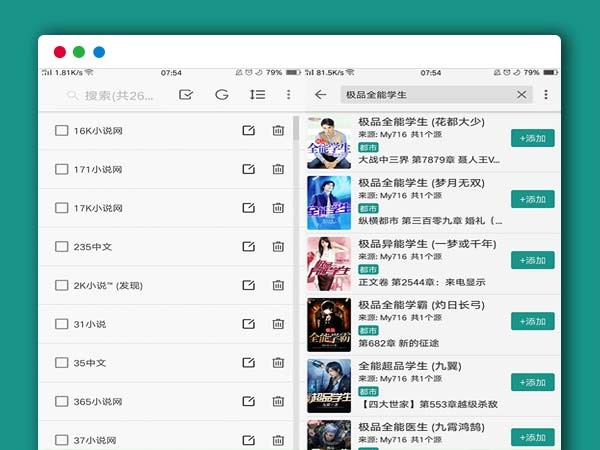Edit the 16K小说网 source

point(248,131)
